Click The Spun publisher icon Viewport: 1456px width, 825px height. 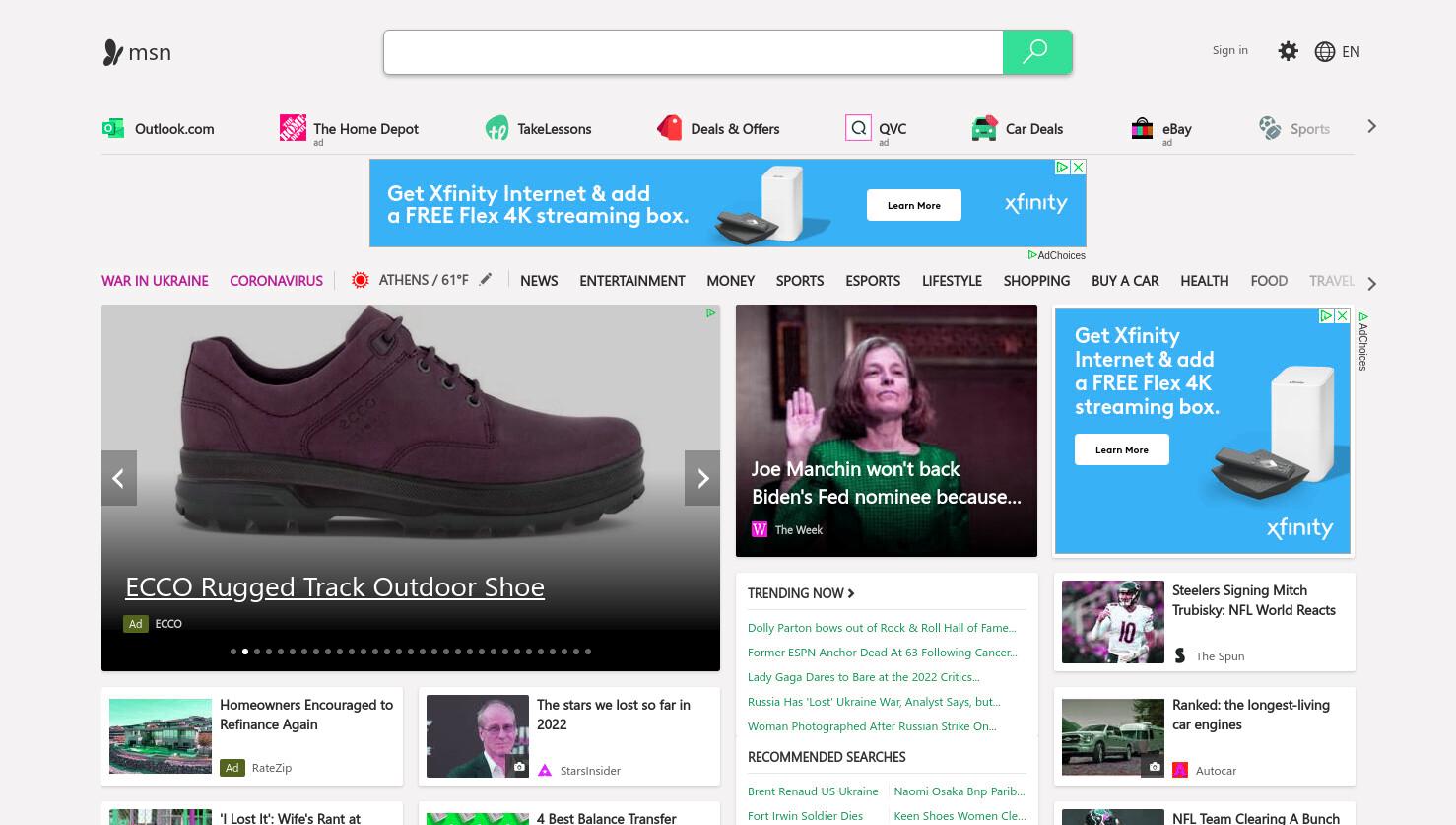click(x=1180, y=655)
